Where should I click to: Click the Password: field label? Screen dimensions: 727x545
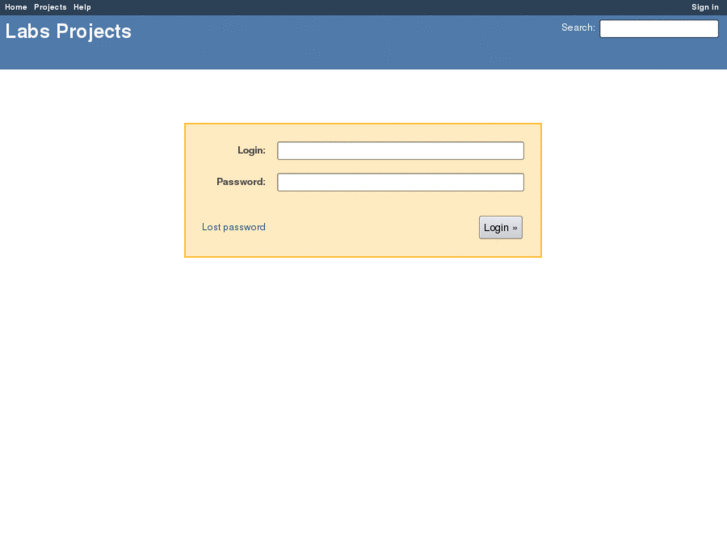click(x=241, y=182)
